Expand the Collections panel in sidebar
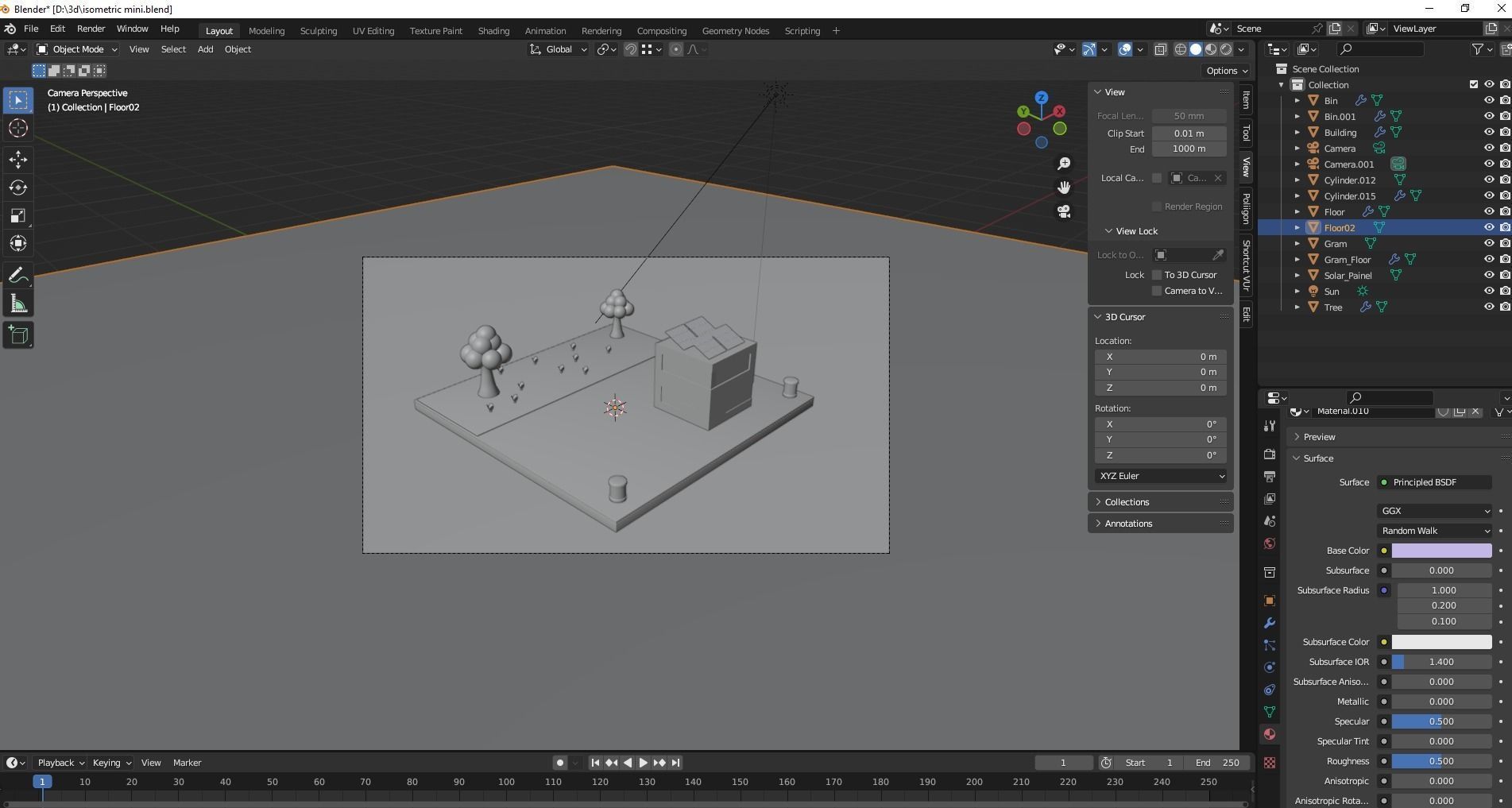1512x808 pixels. (x=1160, y=502)
